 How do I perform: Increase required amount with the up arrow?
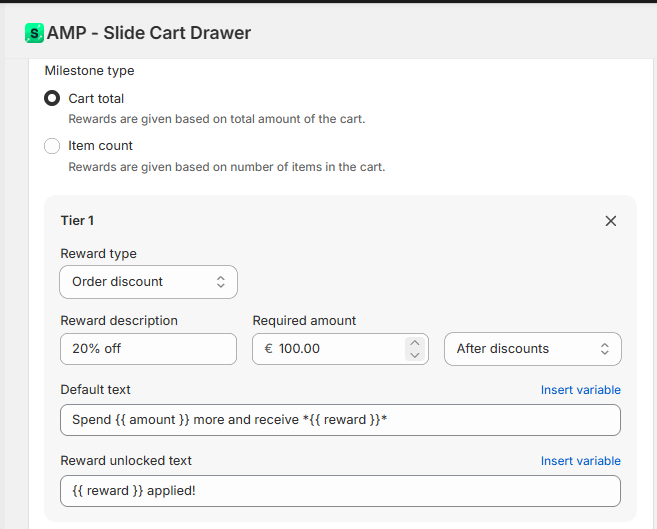coord(415,343)
